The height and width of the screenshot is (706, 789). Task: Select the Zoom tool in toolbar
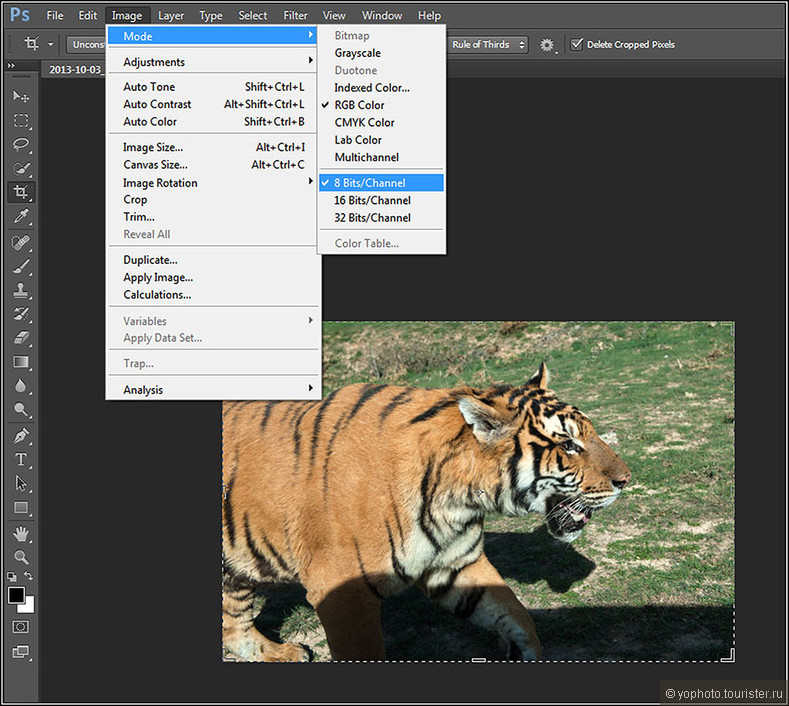pyautogui.click(x=21, y=557)
